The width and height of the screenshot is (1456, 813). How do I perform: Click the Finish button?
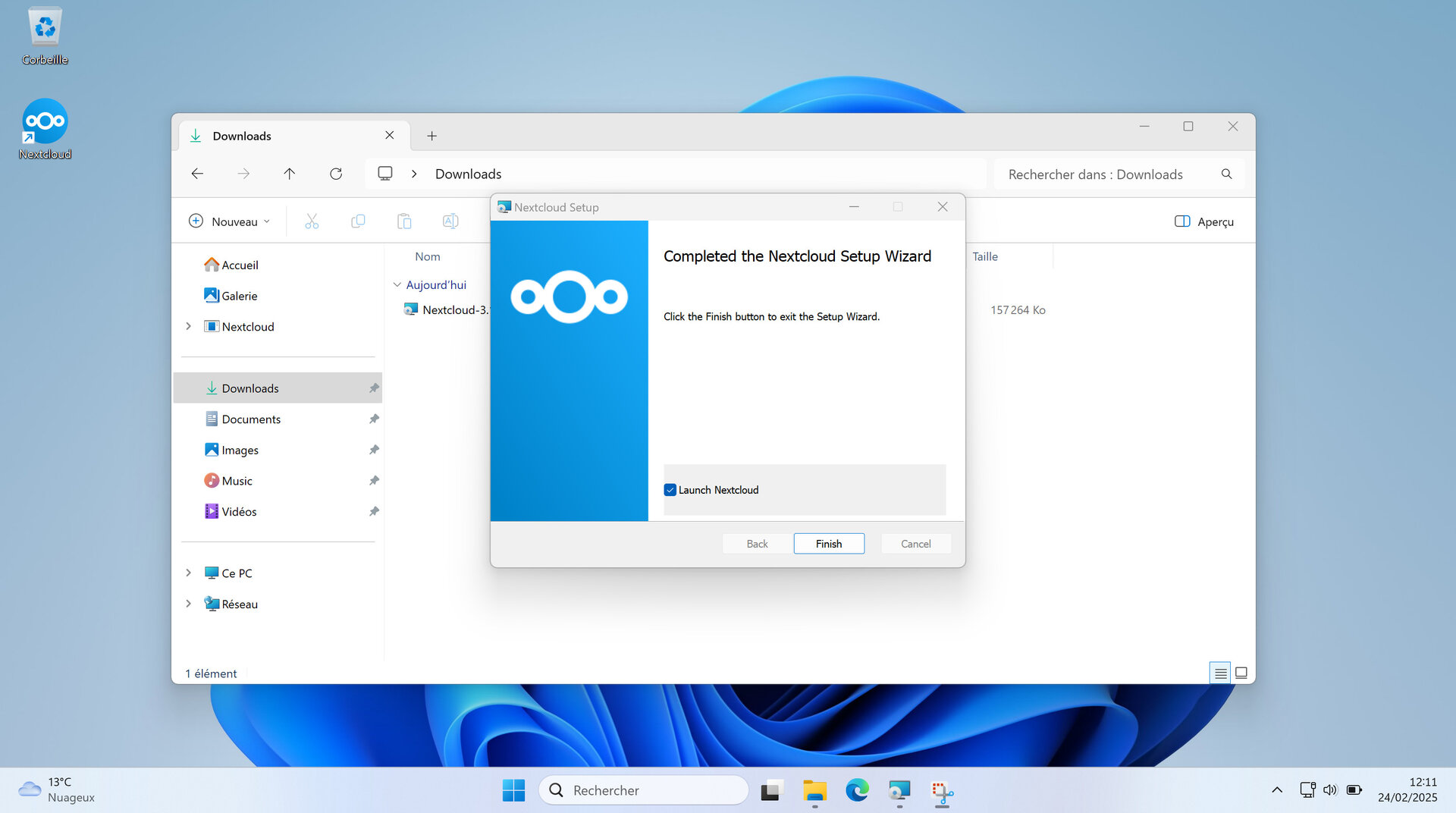[829, 543]
